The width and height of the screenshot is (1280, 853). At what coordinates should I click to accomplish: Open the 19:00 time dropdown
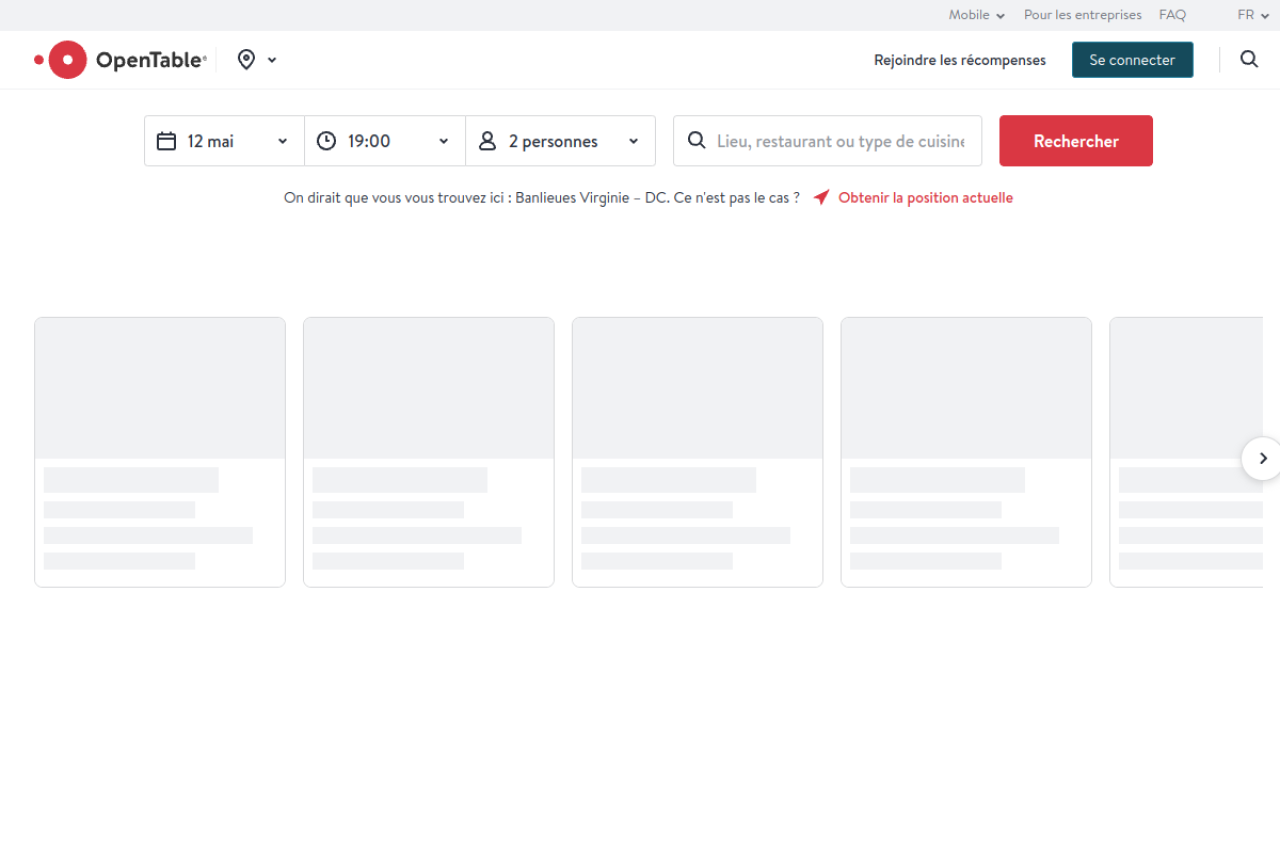click(385, 141)
